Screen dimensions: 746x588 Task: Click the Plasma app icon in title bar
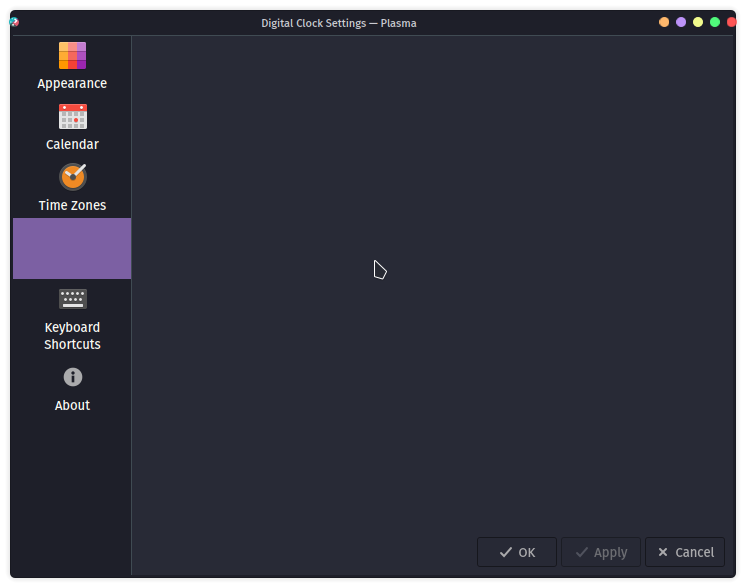14,22
